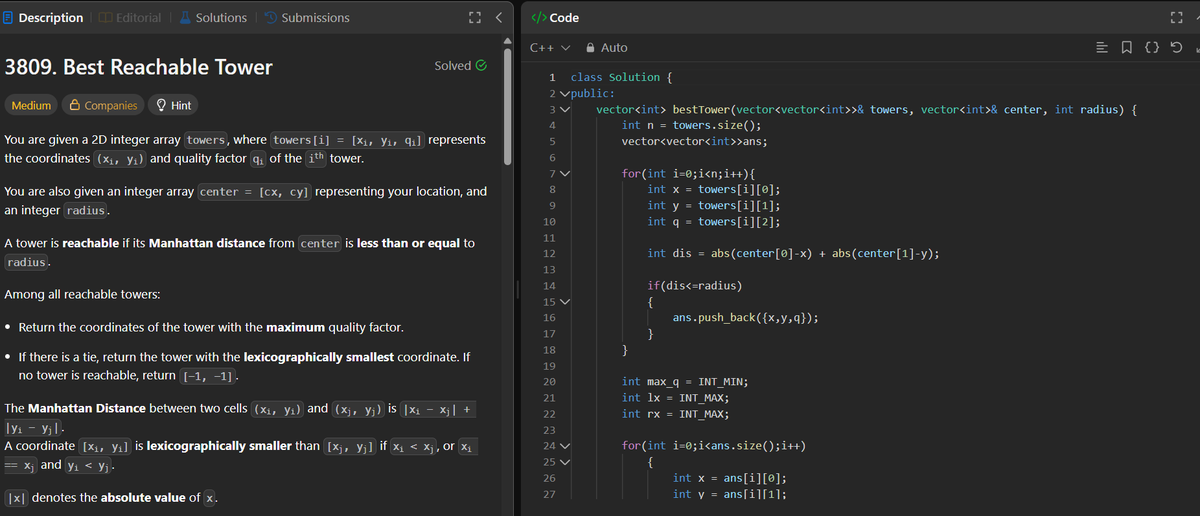Viewport: 1200px width, 516px height.
Task: Click 'ans.push_back({x,y,q});' on line 16
Action: (747, 318)
